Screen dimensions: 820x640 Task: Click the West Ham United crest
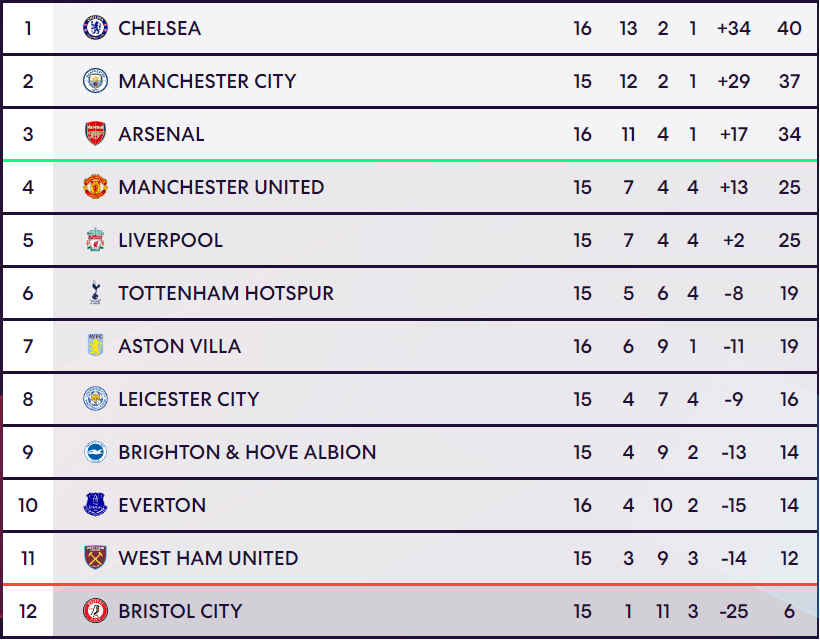95,558
